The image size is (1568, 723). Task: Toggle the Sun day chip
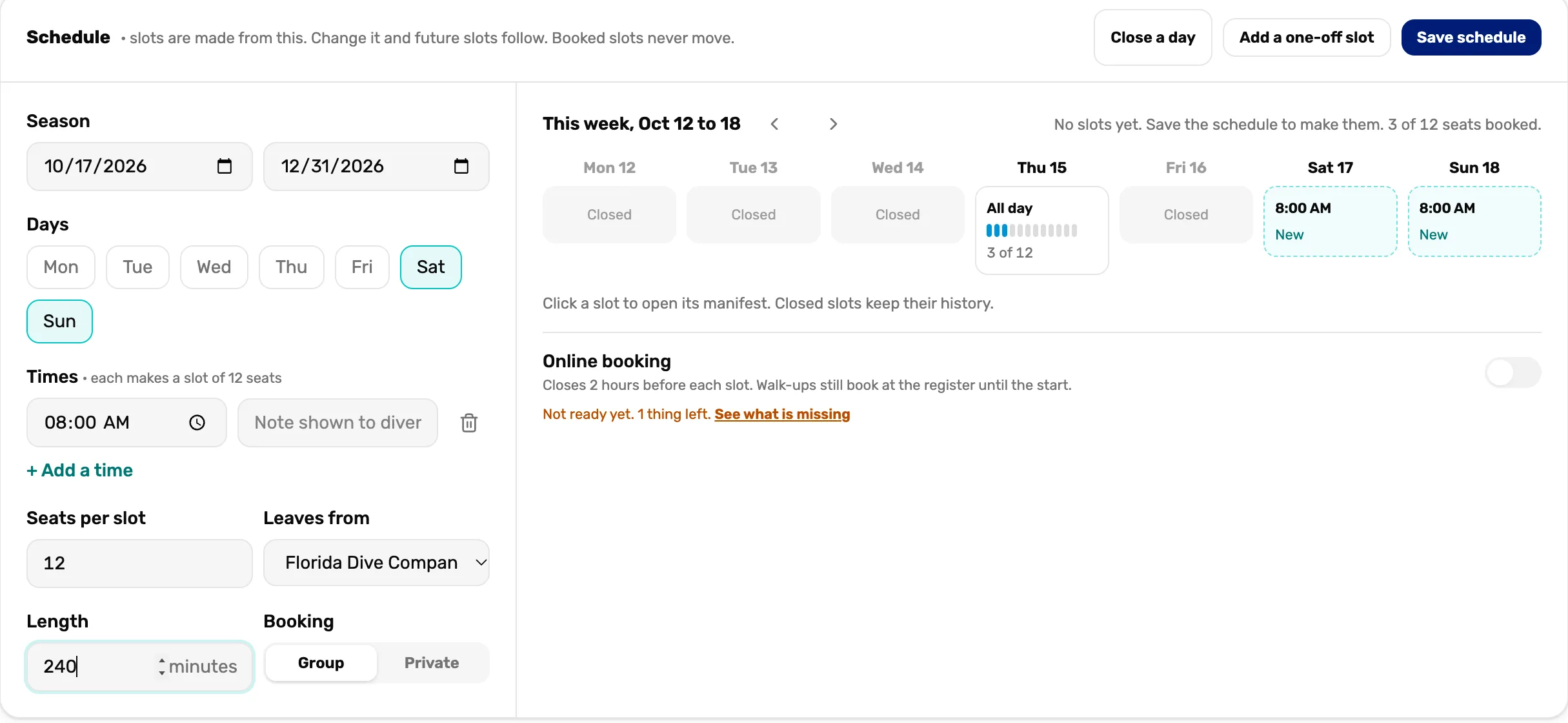(x=59, y=321)
